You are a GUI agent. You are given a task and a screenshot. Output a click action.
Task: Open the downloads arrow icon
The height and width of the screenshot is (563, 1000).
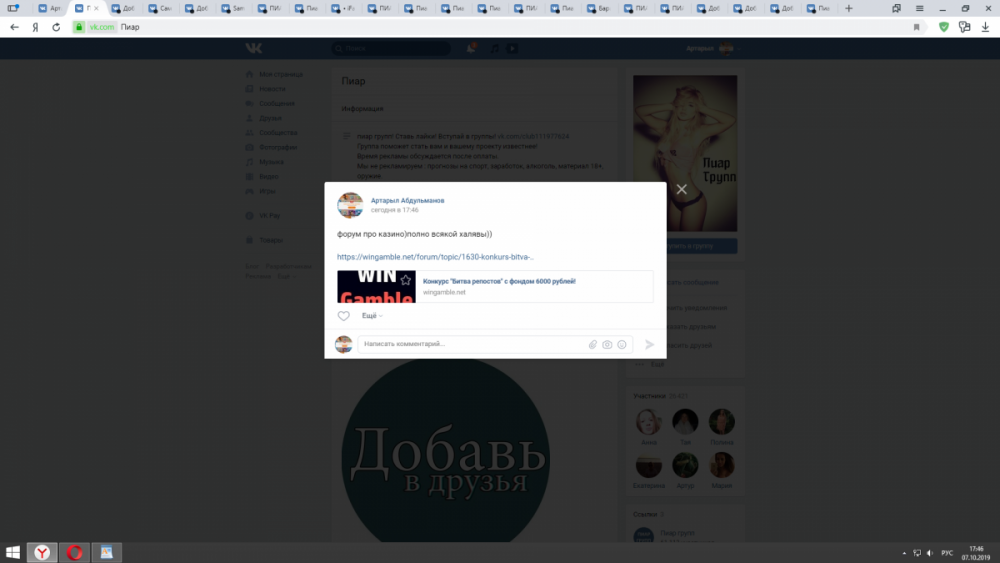click(x=985, y=27)
